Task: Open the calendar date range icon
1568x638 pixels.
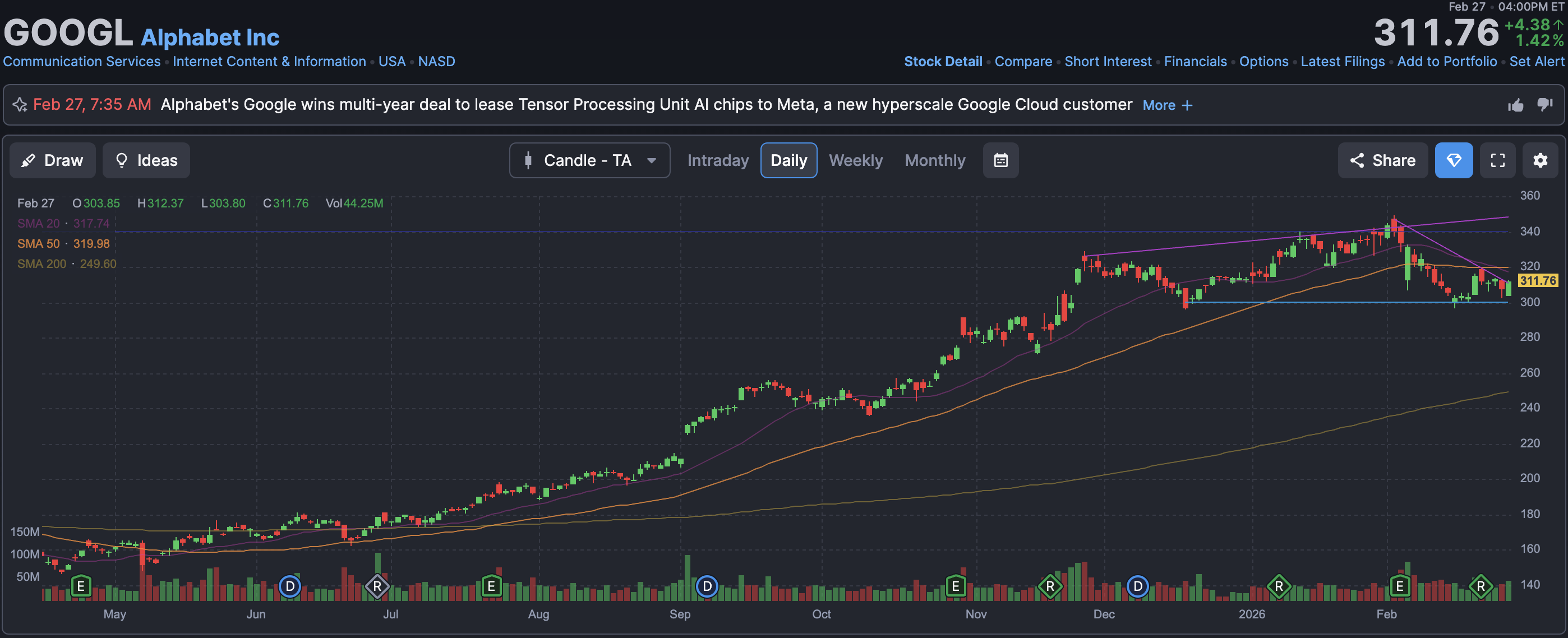Action: tap(1000, 160)
